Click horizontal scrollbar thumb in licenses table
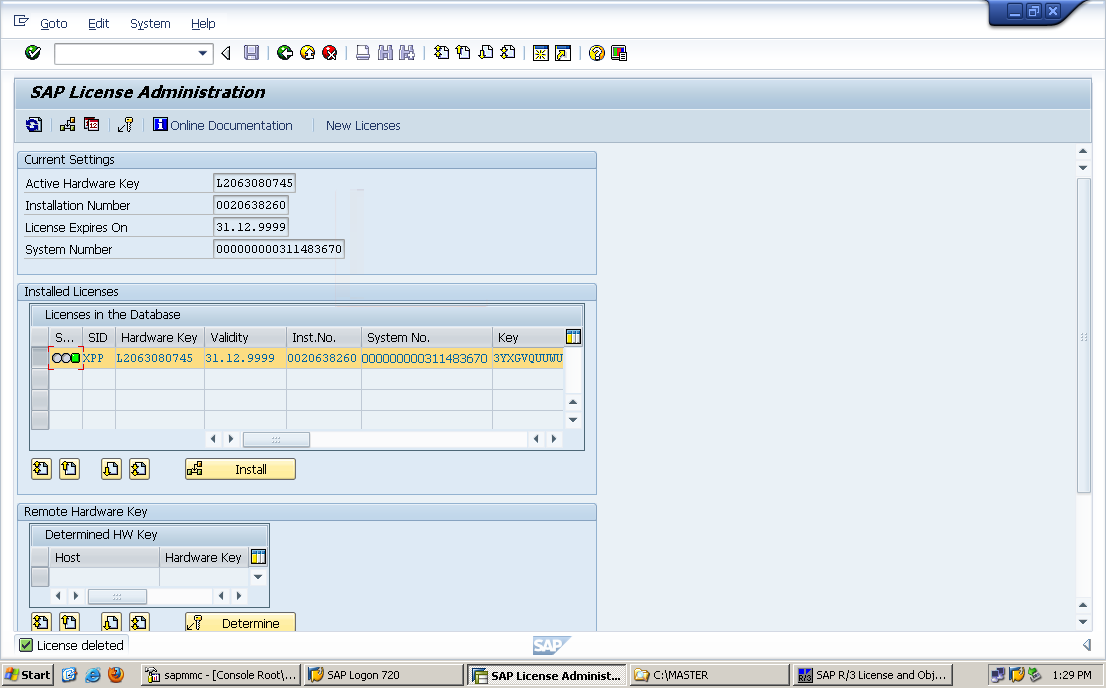 pyautogui.click(x=276, y=439)
